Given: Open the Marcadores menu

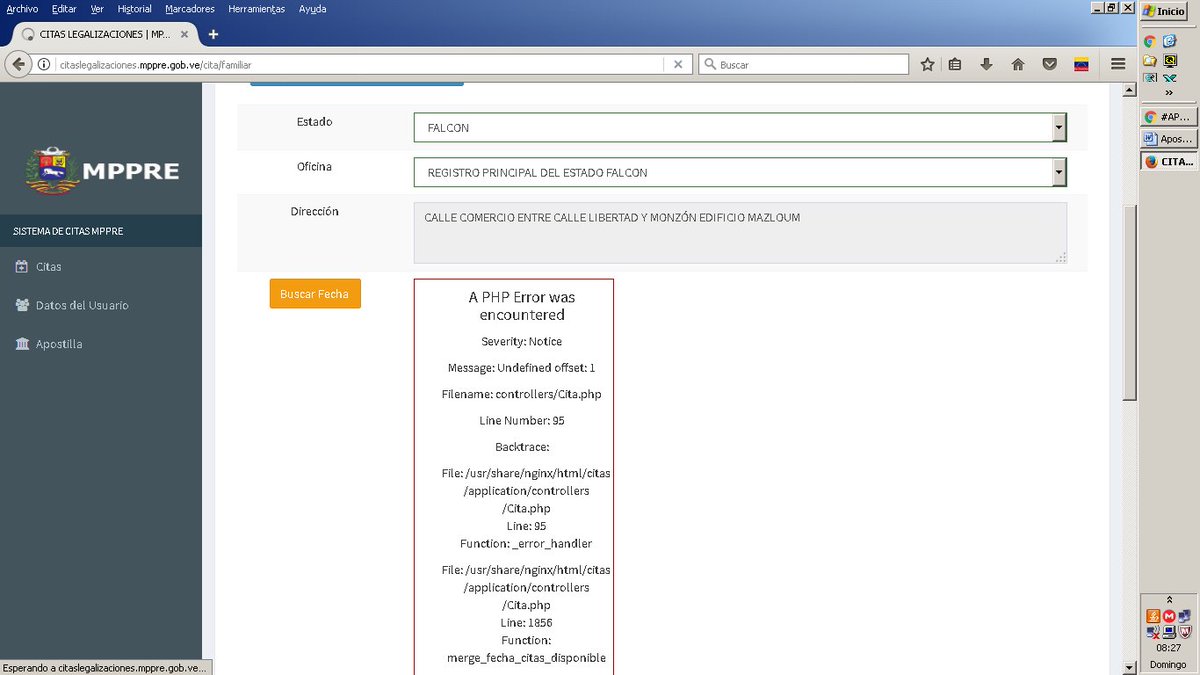Looking at the screenshot, I should (190, 8).
